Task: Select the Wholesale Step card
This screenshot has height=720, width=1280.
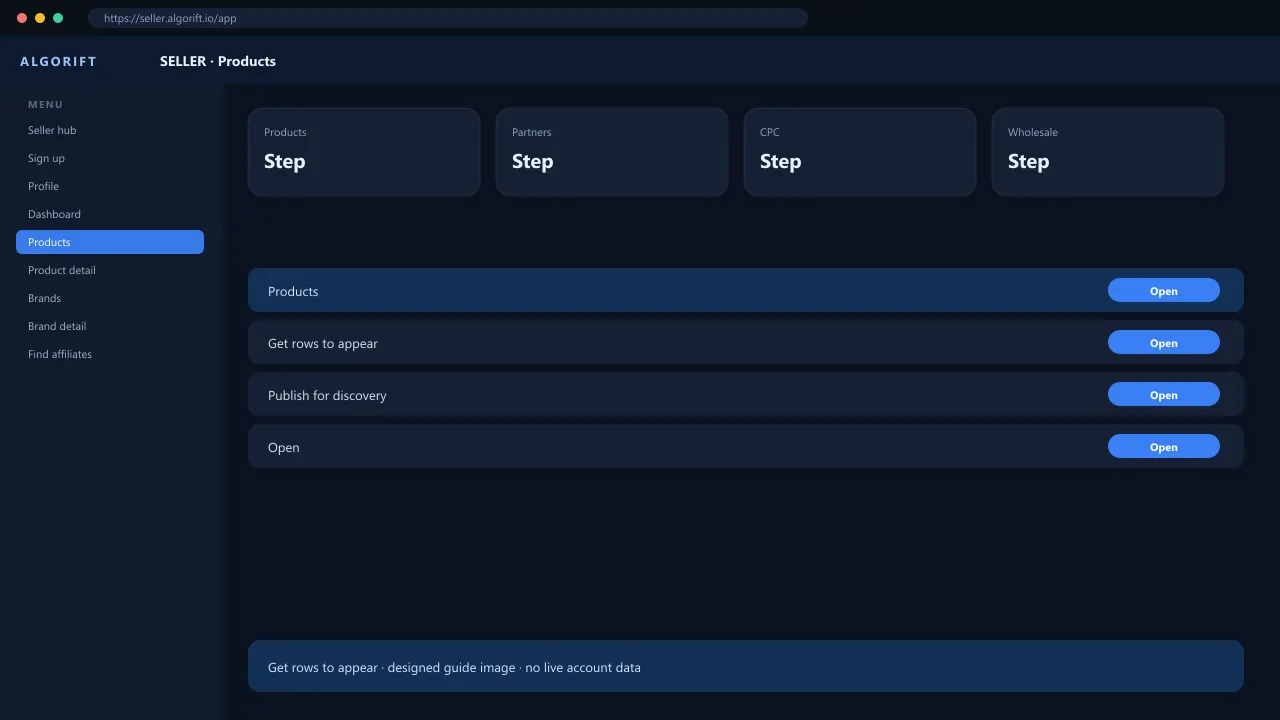Action: (1108, 152)
